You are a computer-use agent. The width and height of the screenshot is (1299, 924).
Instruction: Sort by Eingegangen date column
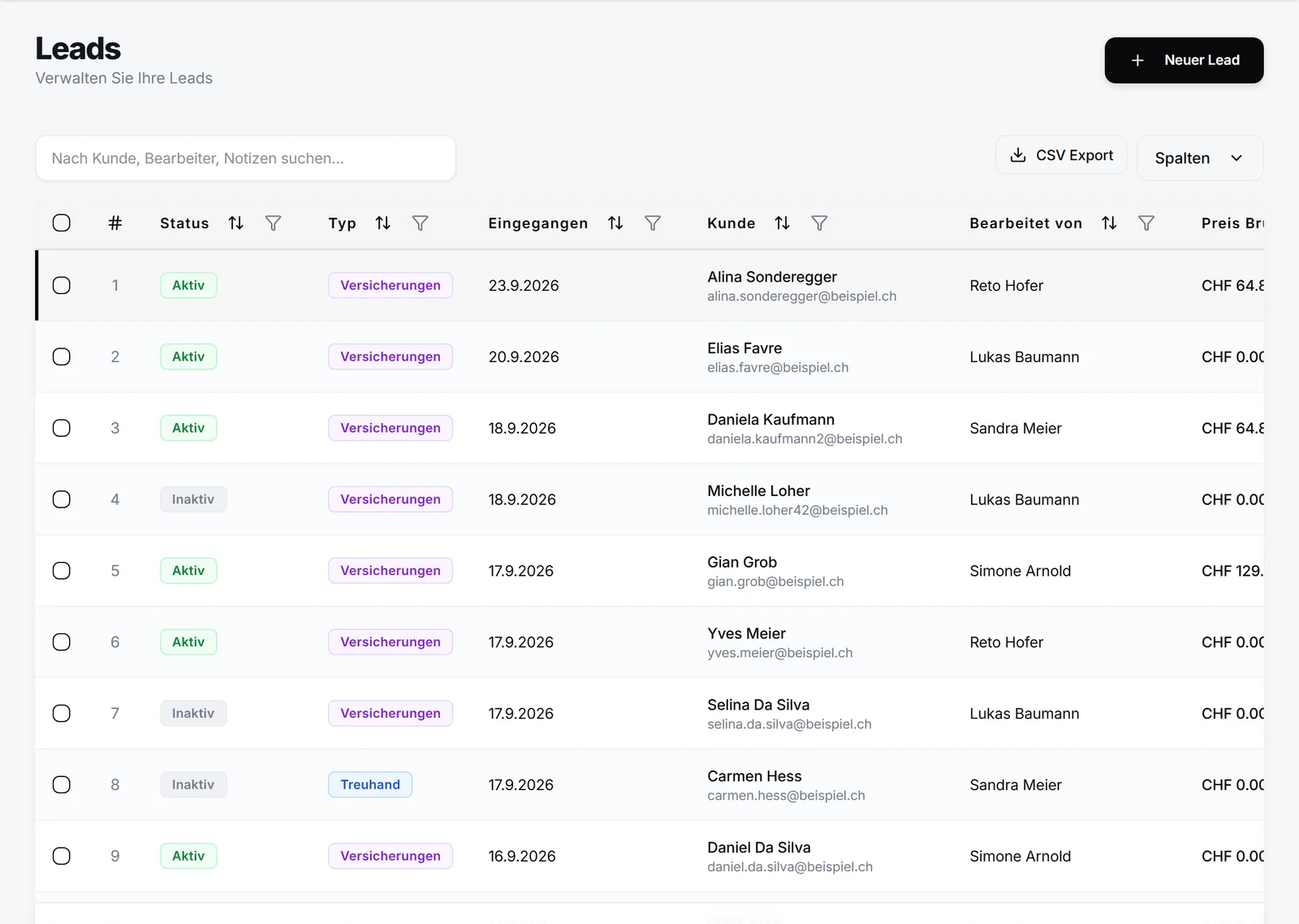coord(616,223)
